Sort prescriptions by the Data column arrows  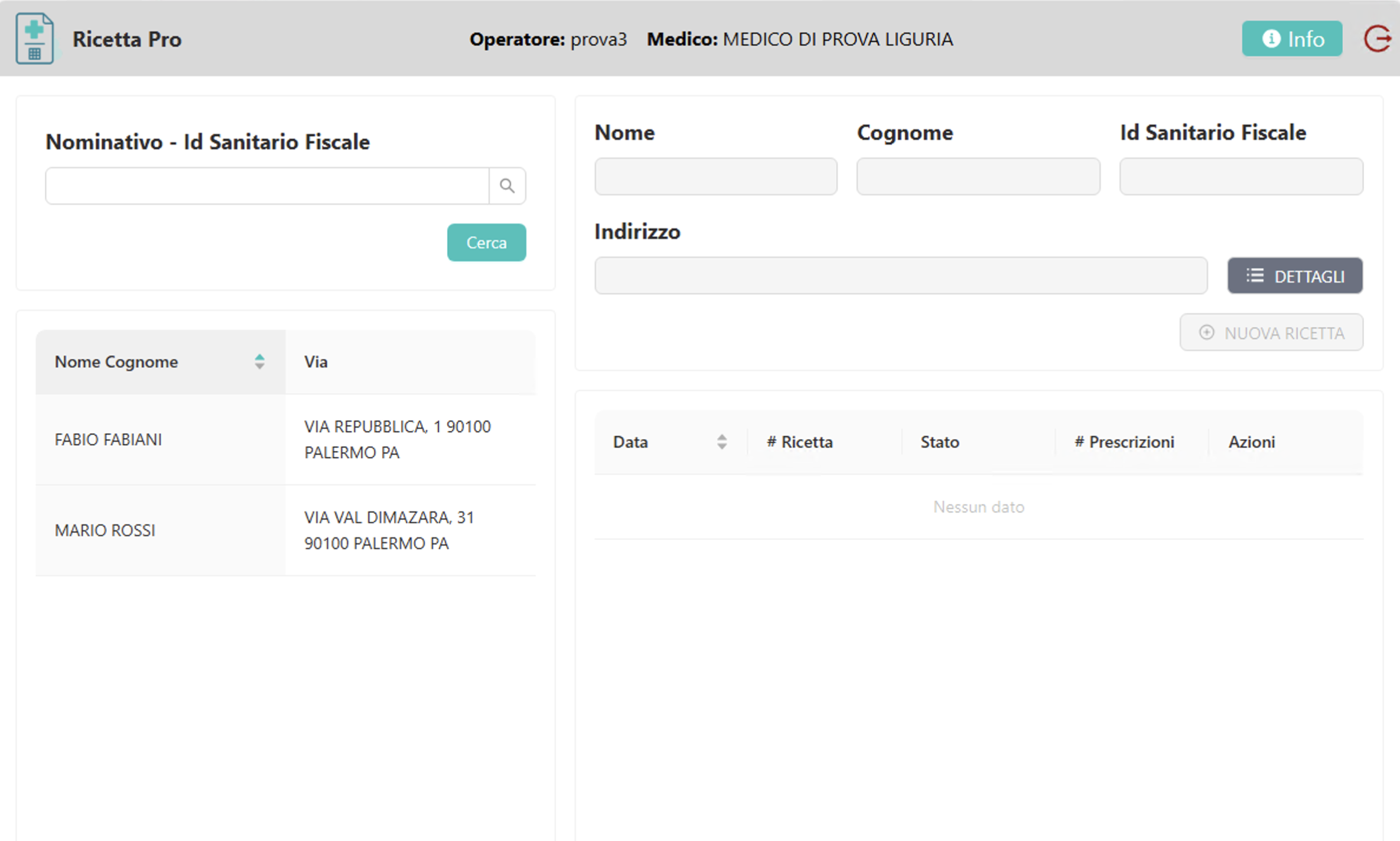(x=721, y=442)
